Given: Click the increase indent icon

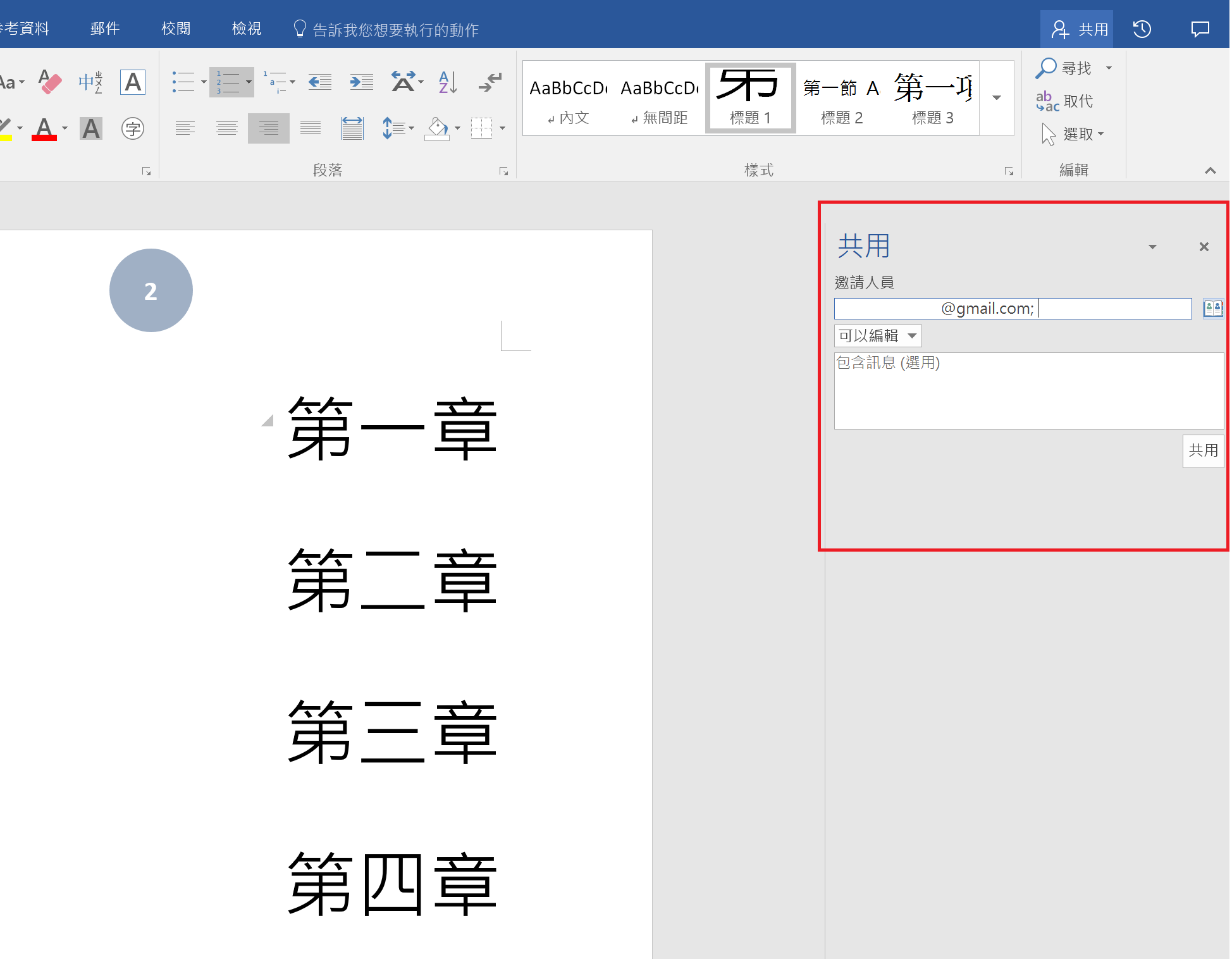Looking at the screenshot, I should [362, 82].
